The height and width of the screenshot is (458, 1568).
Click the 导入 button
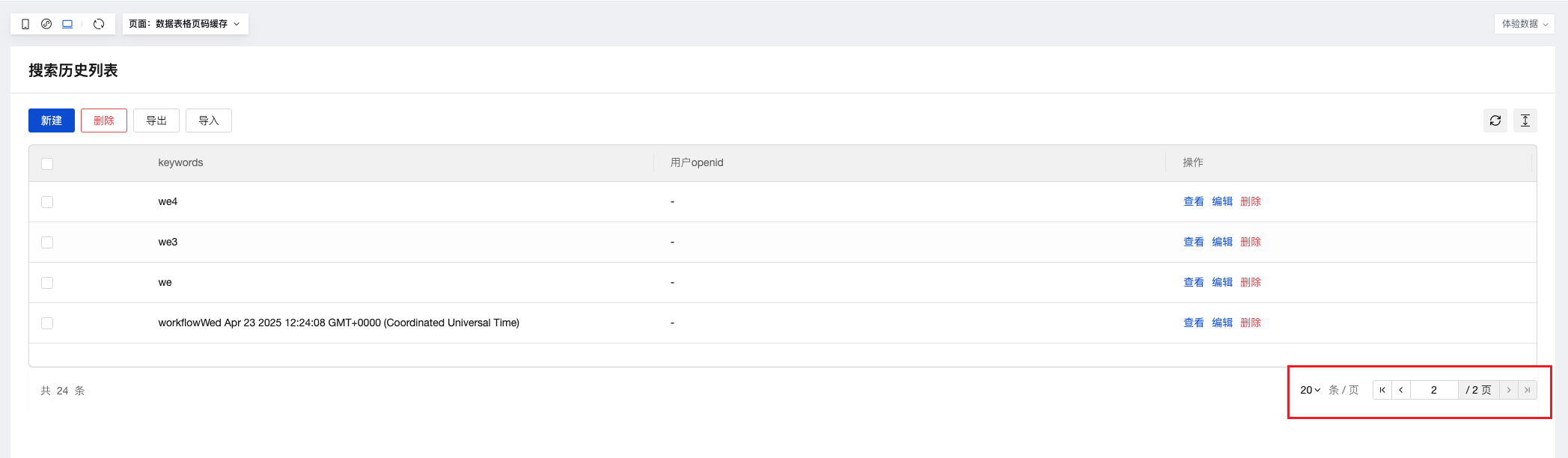click(209, 120)
